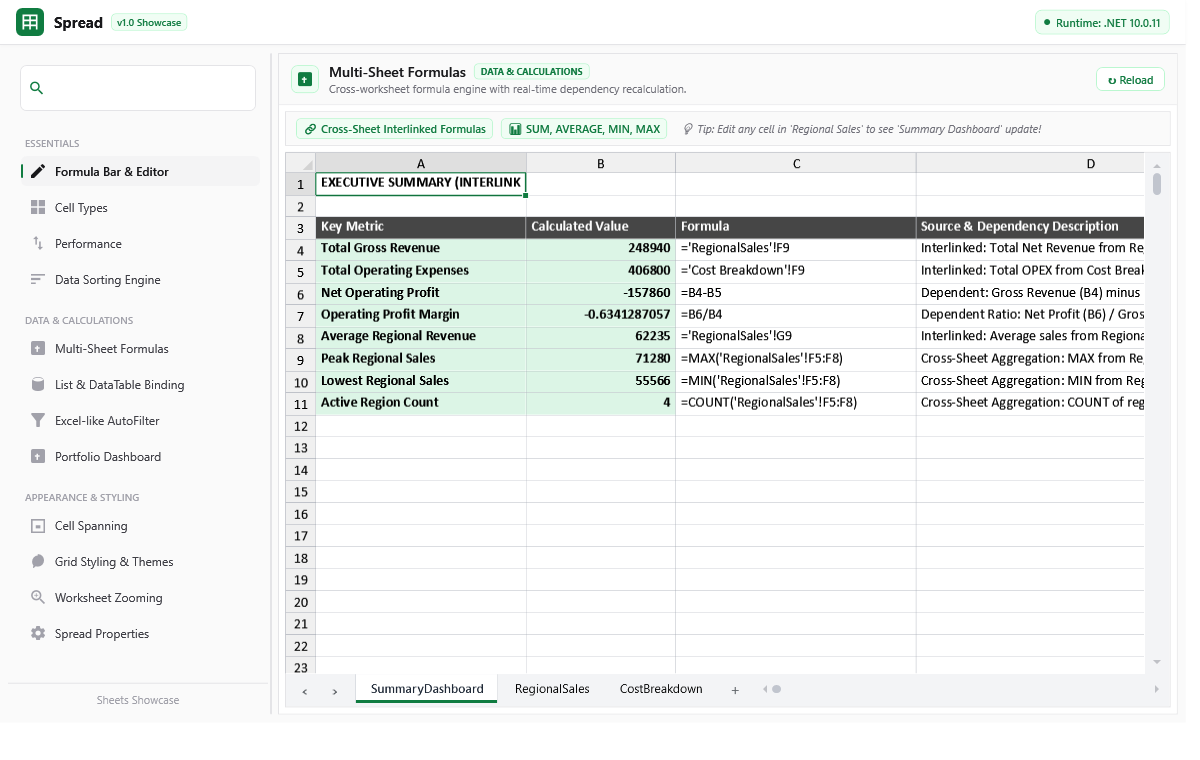The width and height of the screenshot is (1200, 760).
Task: Select row 6 header
Action: [301, 294]
